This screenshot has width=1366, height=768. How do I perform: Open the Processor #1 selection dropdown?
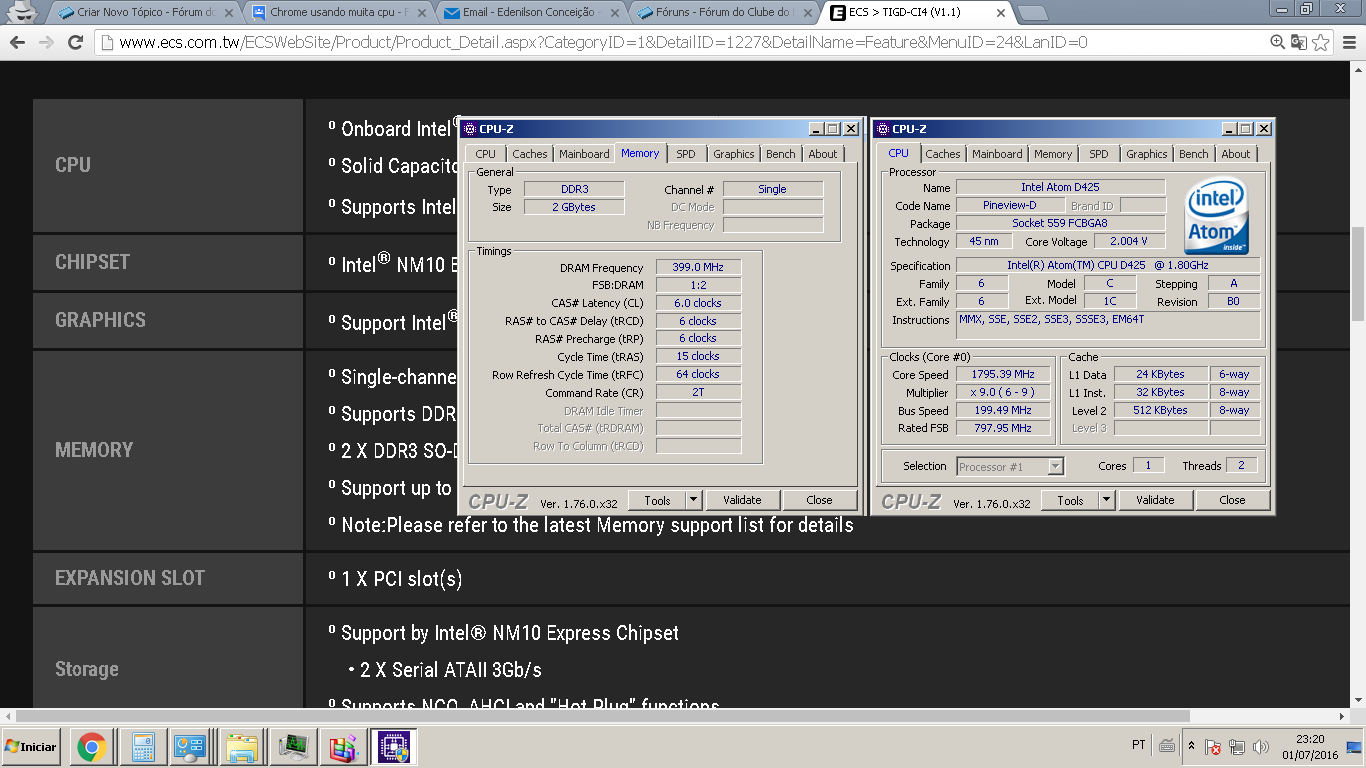click(x=1010, y=467)
